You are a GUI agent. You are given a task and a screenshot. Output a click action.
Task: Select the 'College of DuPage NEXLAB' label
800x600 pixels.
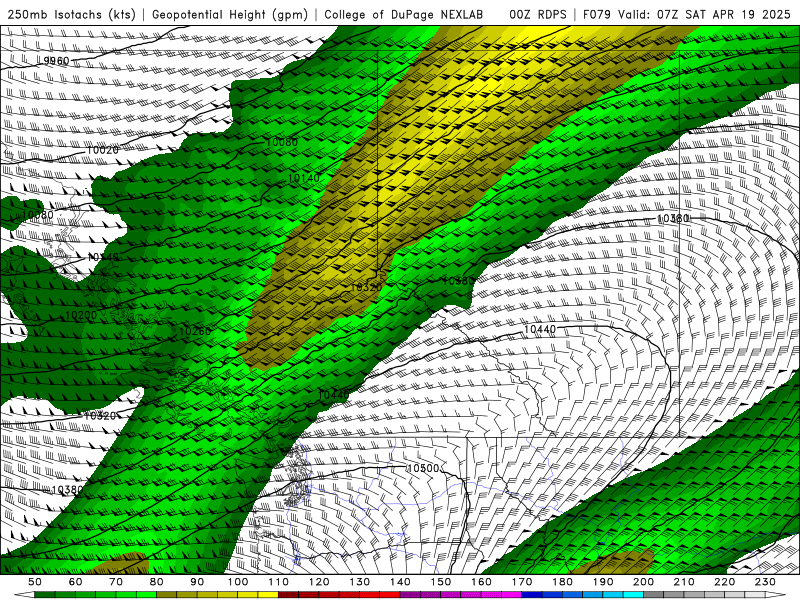point(404,15)
